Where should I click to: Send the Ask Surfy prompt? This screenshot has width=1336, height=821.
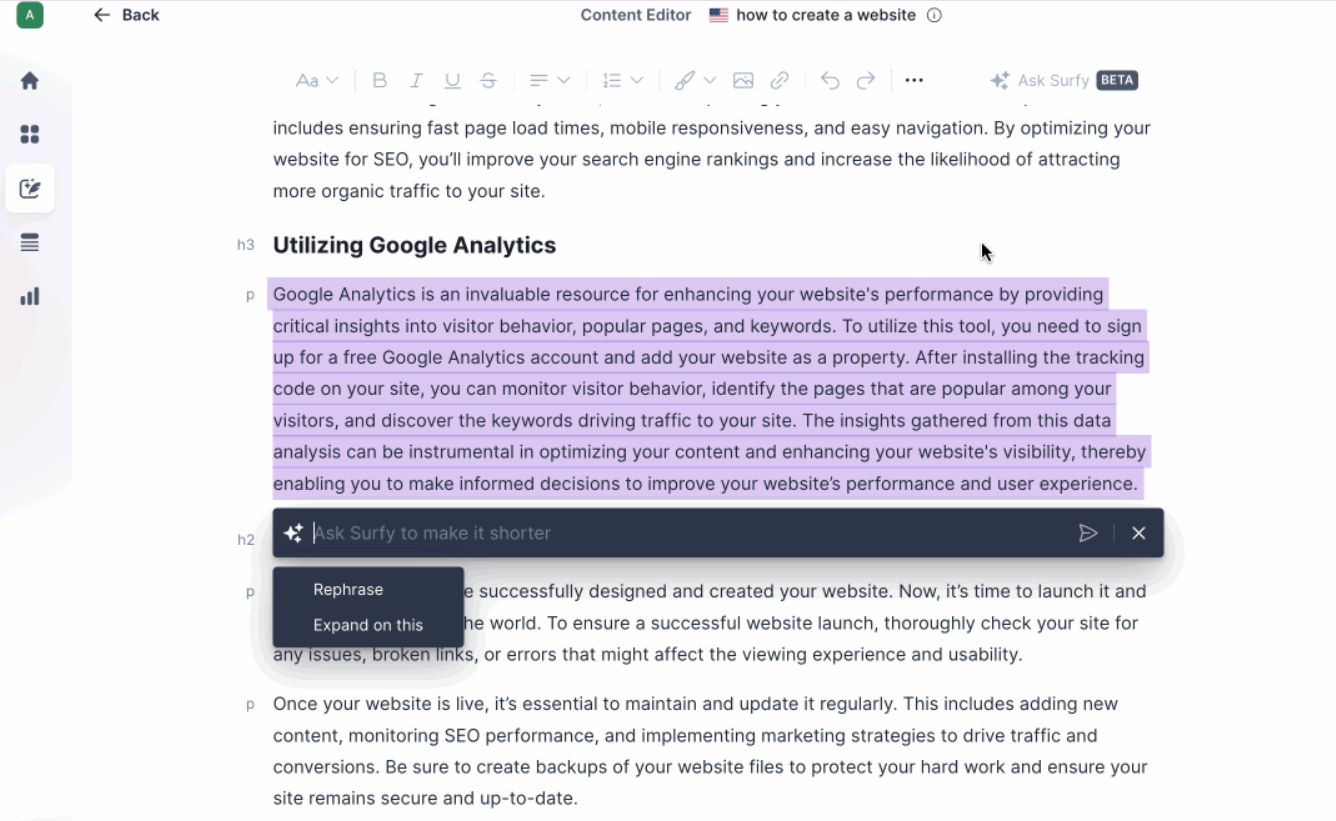click(x=1088, y=533)
